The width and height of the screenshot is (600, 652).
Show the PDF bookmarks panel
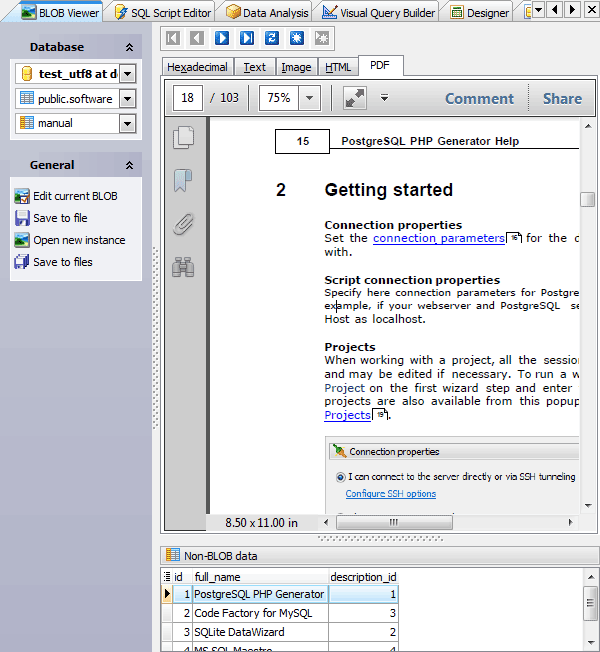click(x=183, y=180)
